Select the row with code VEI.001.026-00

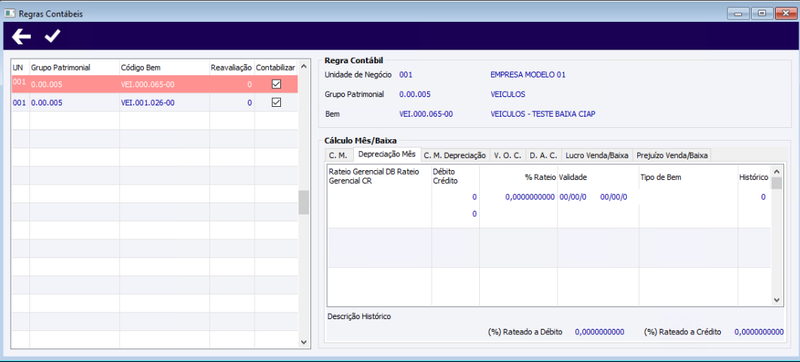(155, 102)
